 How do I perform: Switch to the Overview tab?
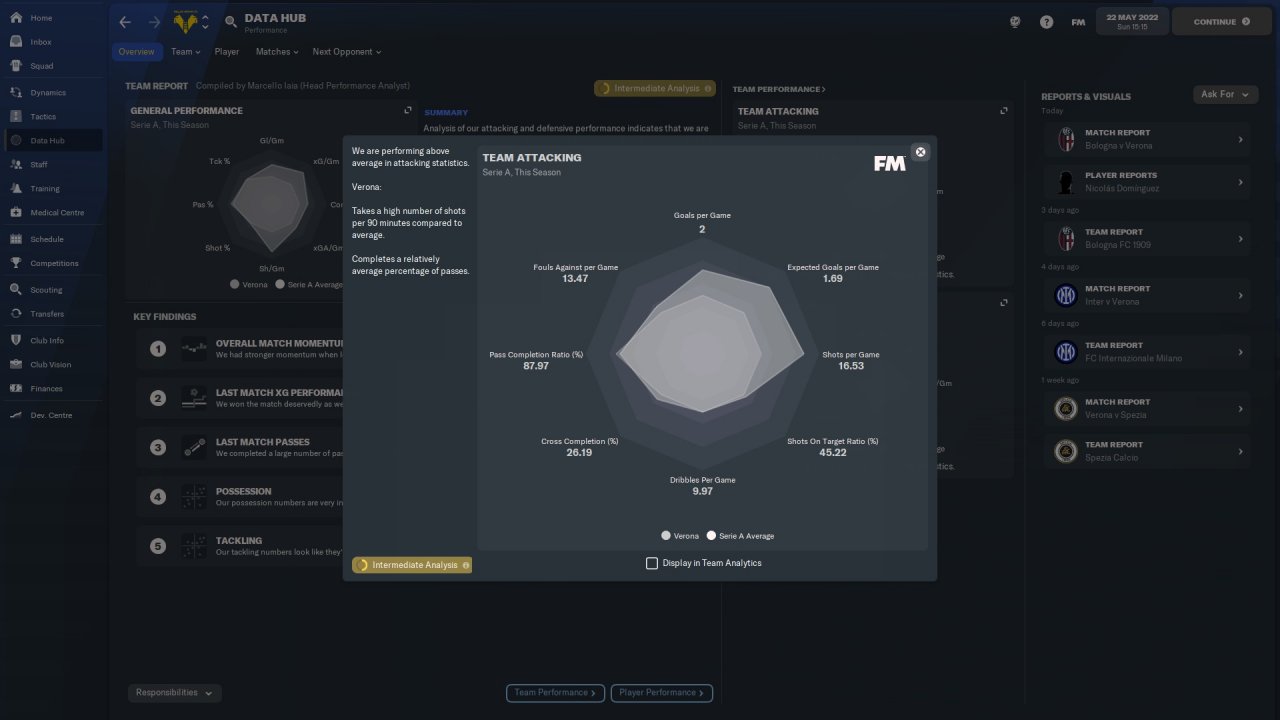coord(136,52)
